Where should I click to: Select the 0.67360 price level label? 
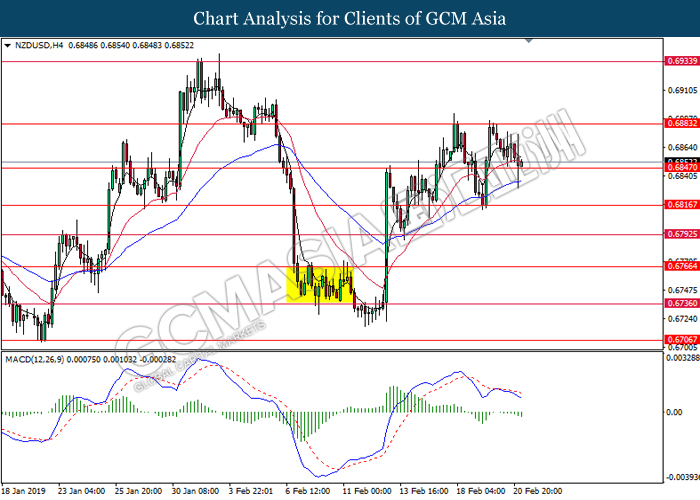[x=681, y=303]
